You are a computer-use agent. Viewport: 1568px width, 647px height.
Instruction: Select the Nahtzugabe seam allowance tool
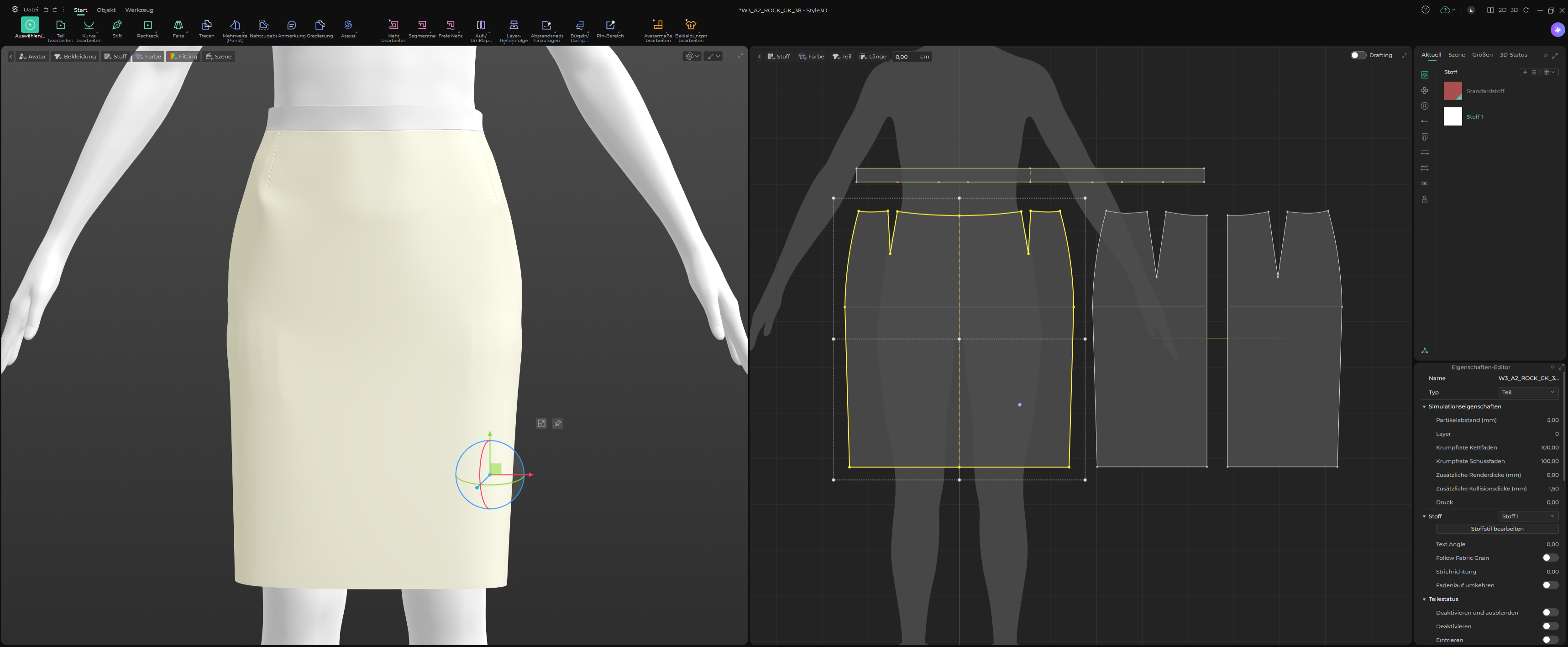(x=263, y=28)
